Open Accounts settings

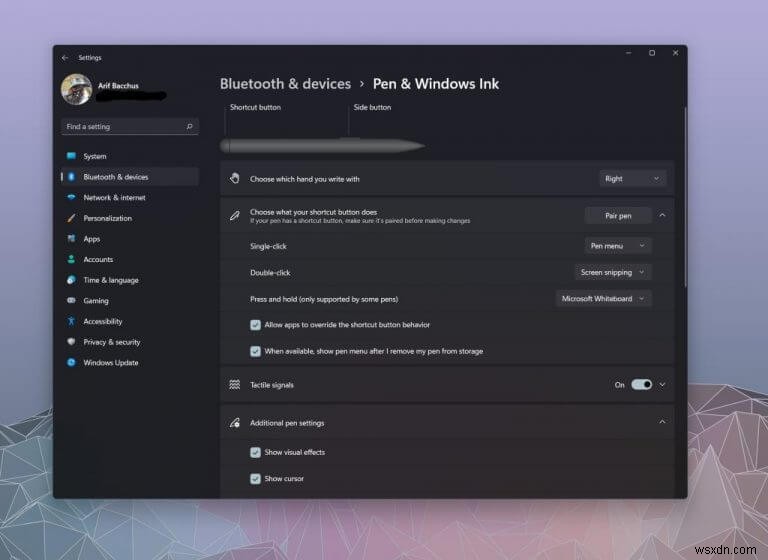[x=130, y=259]
